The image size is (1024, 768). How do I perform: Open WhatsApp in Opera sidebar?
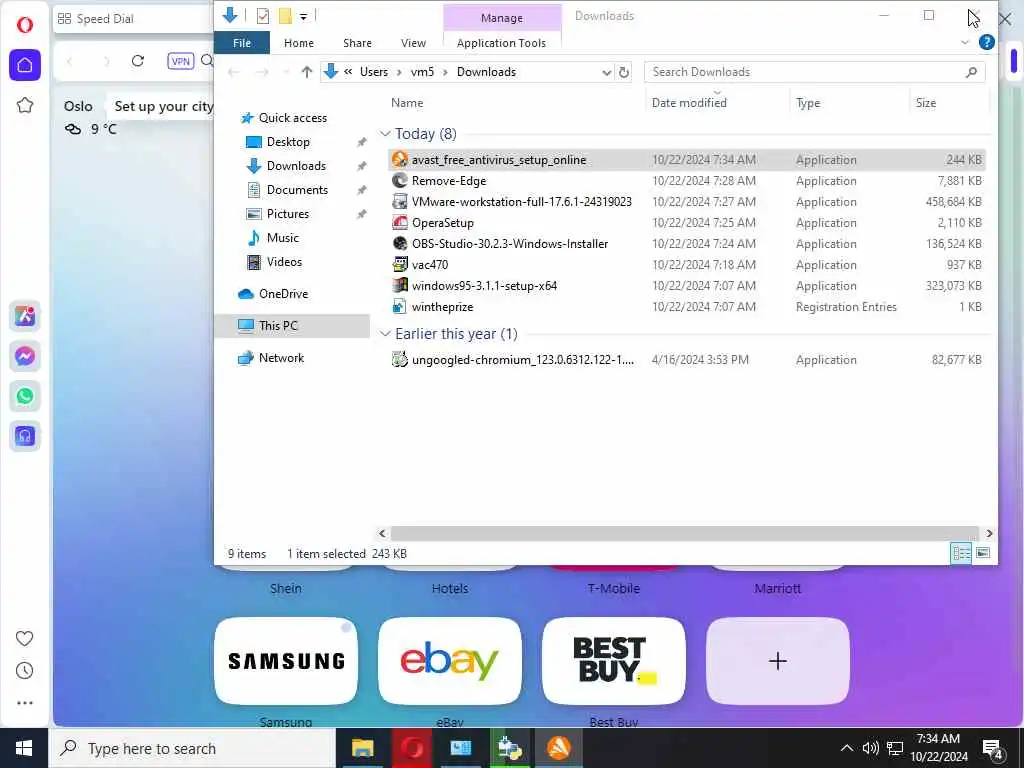coord(25,396)
